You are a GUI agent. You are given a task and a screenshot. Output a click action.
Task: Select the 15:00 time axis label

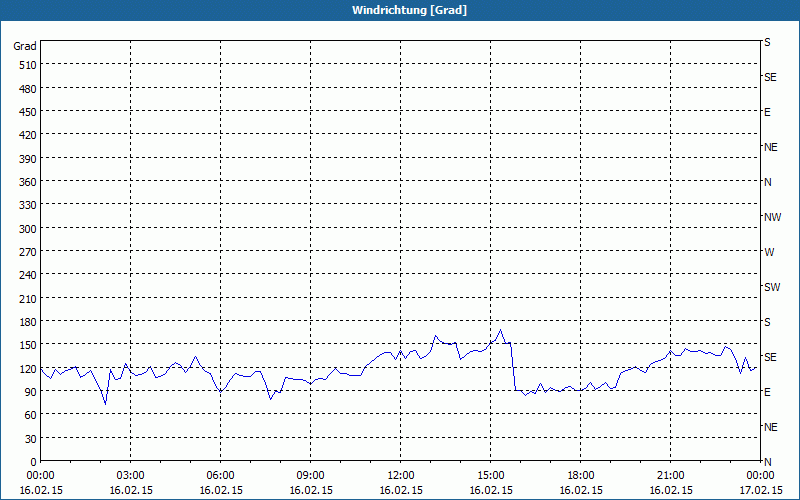[491, 476]
